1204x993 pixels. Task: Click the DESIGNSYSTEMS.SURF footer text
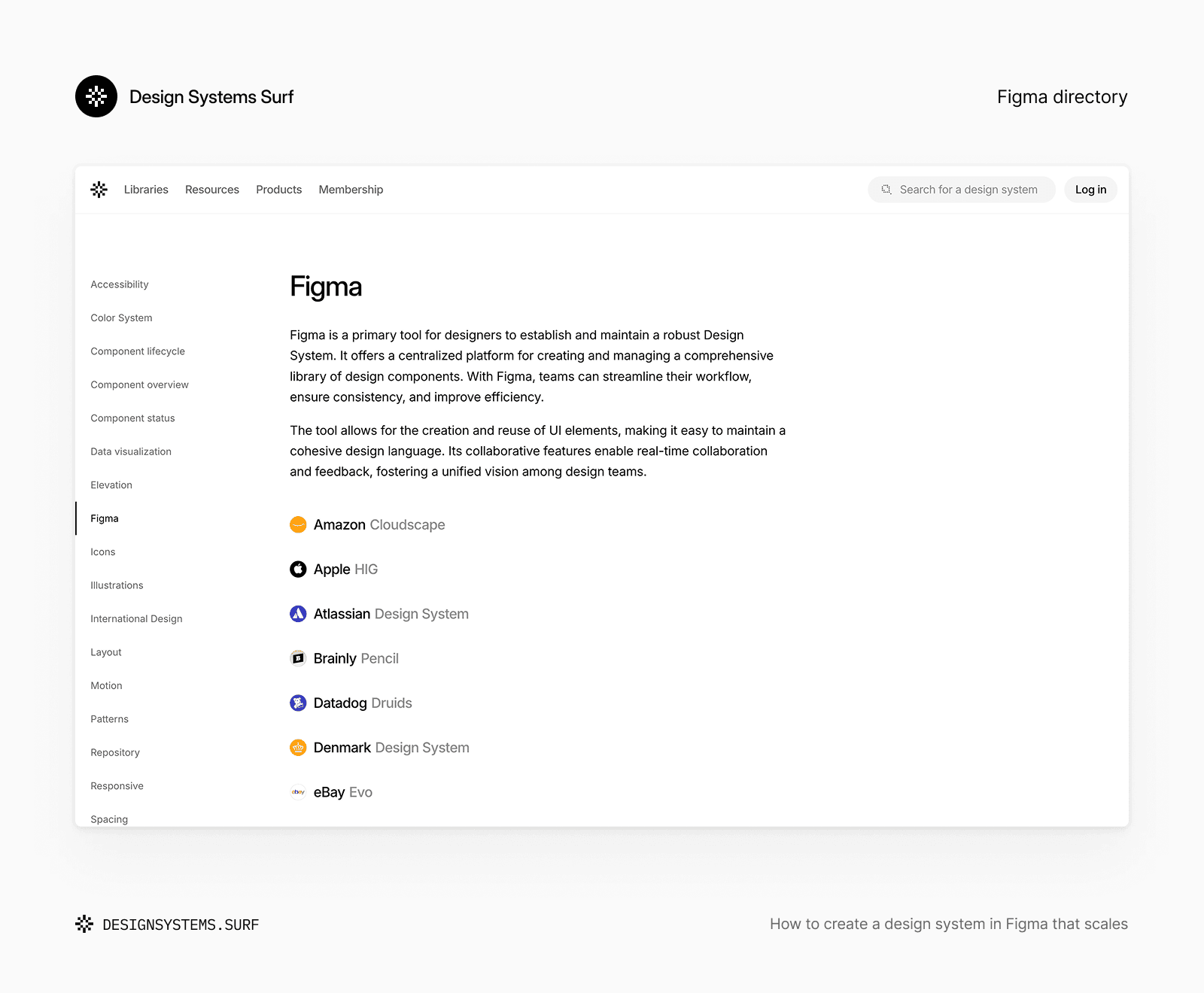pyautogui.click(x=181, y=925)
